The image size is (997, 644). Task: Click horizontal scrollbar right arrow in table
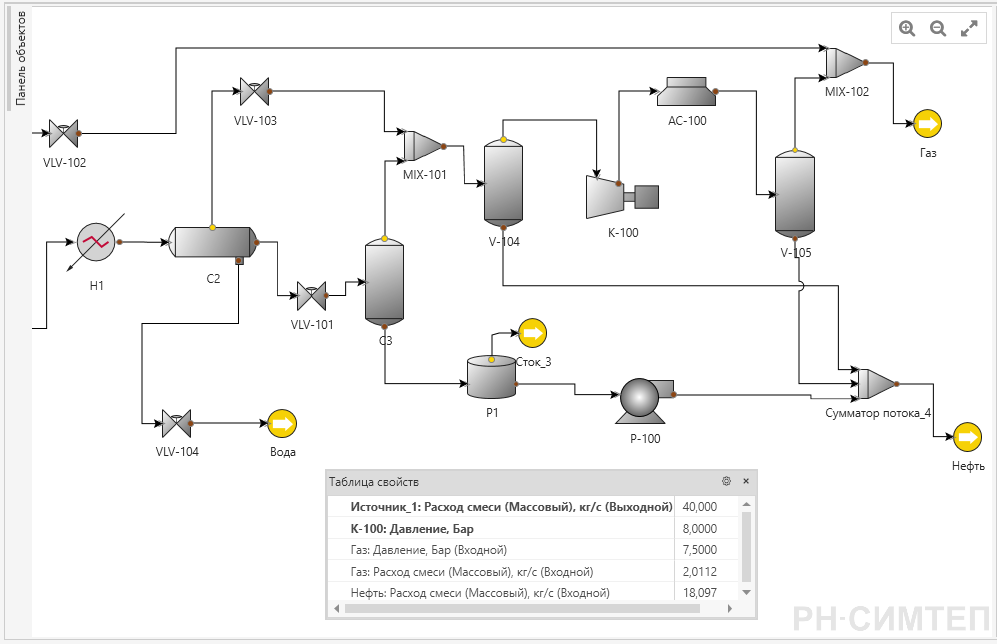729,608
